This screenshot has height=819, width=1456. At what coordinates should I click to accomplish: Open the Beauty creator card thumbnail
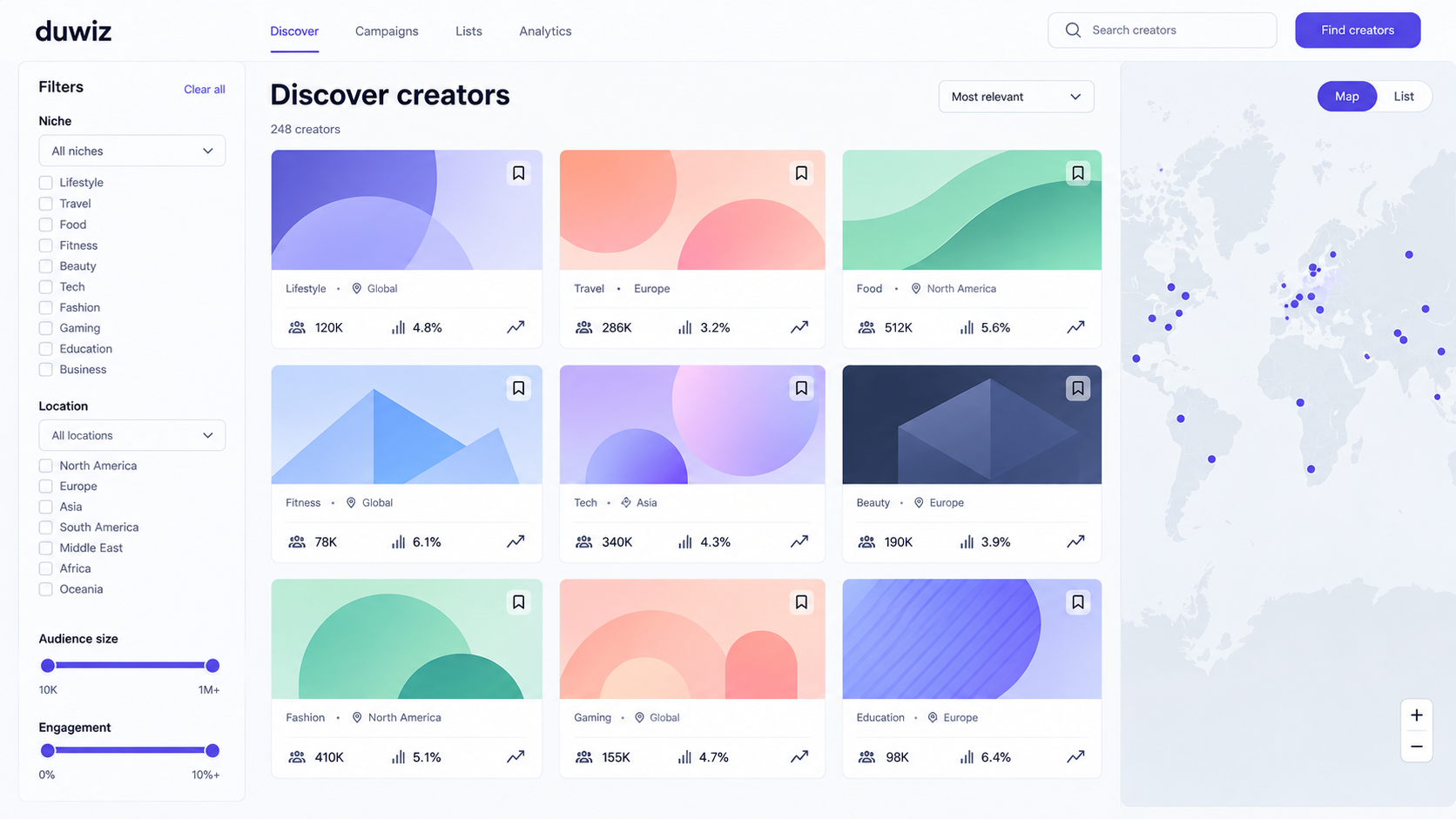(x=972, y=425)
